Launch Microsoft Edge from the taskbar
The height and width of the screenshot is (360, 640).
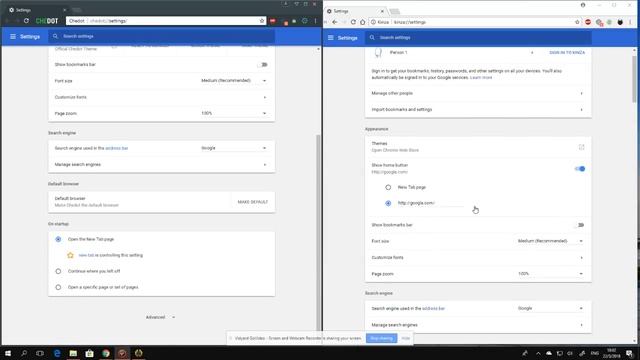click(x=57, y=353)
